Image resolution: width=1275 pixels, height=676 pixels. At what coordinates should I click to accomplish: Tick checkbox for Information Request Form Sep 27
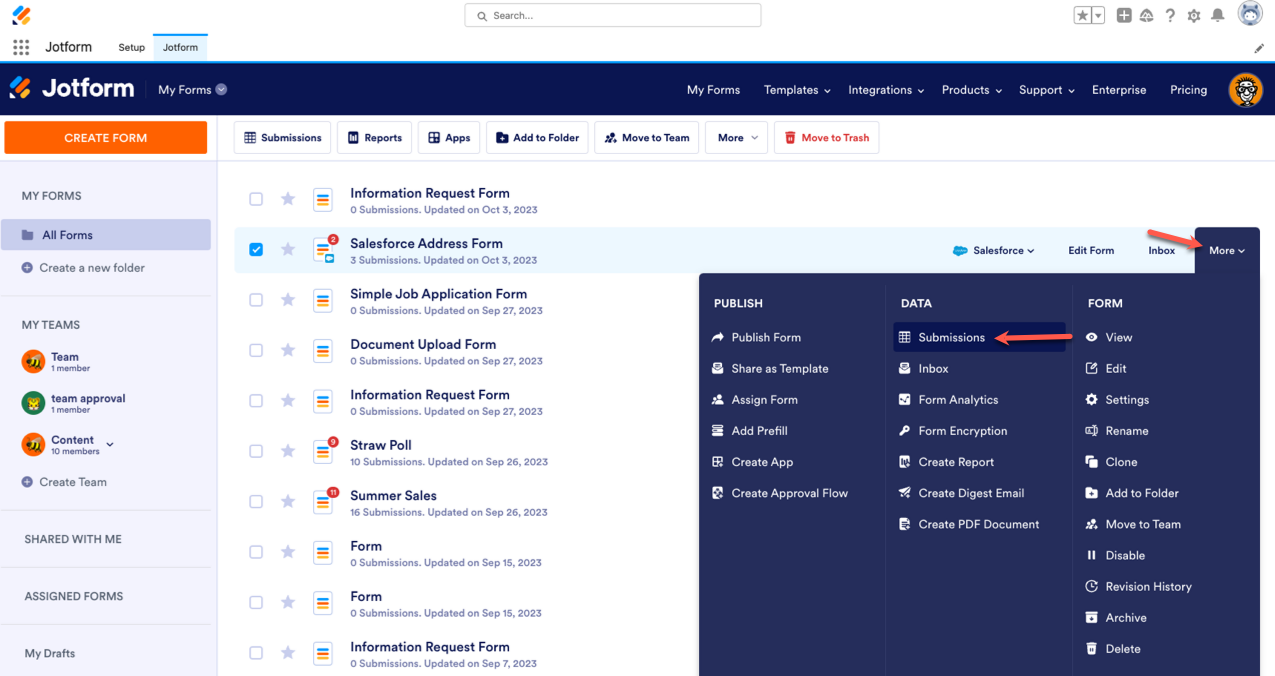tap(256, 400)
